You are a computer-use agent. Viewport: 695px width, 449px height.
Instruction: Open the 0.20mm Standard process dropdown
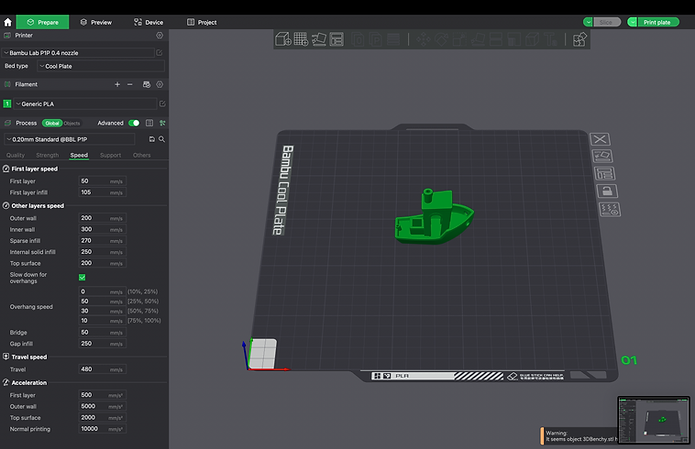click(x=70, y=139)
